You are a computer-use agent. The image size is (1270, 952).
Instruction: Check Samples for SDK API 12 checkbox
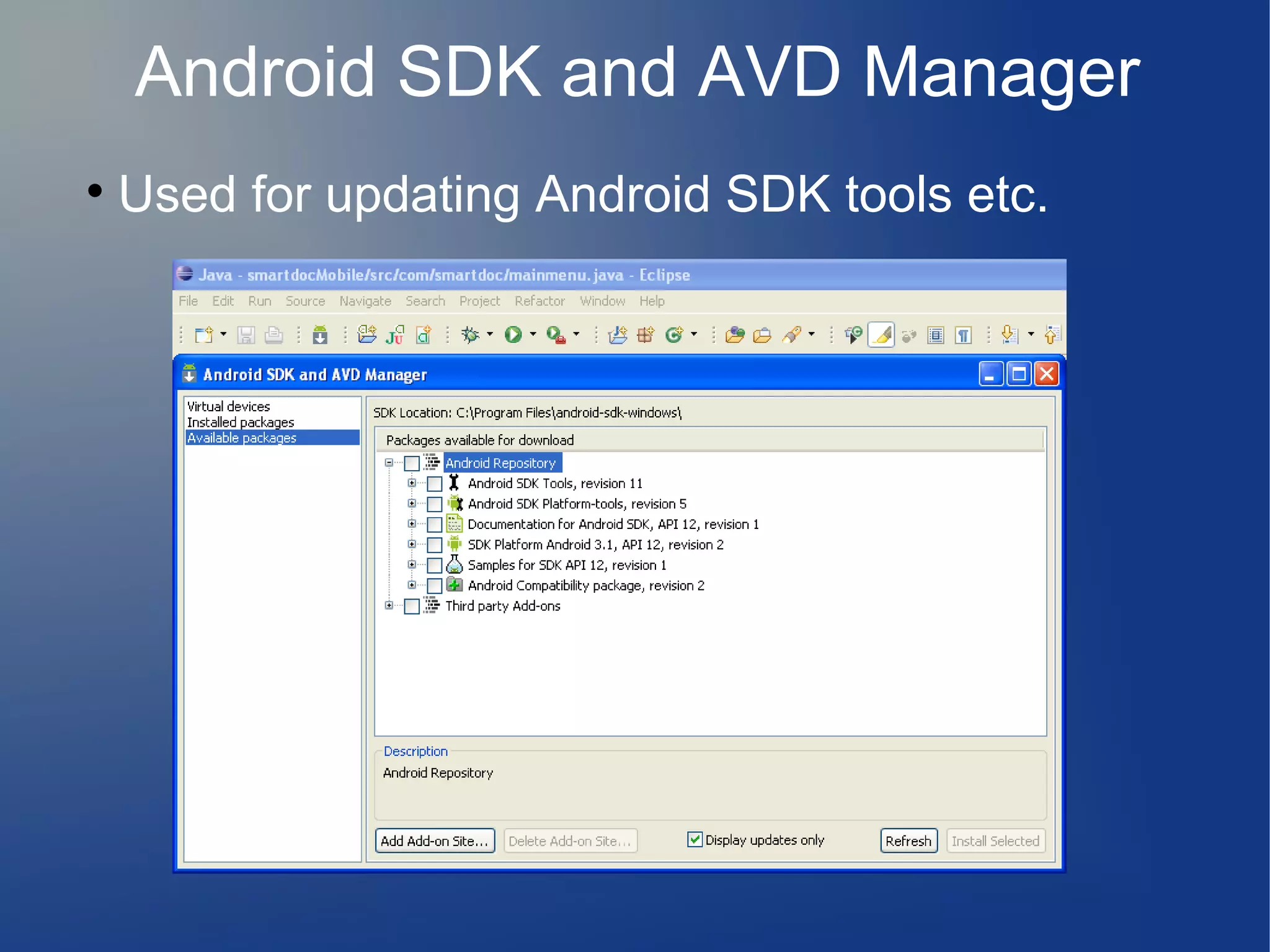click(x=435, y=566)
